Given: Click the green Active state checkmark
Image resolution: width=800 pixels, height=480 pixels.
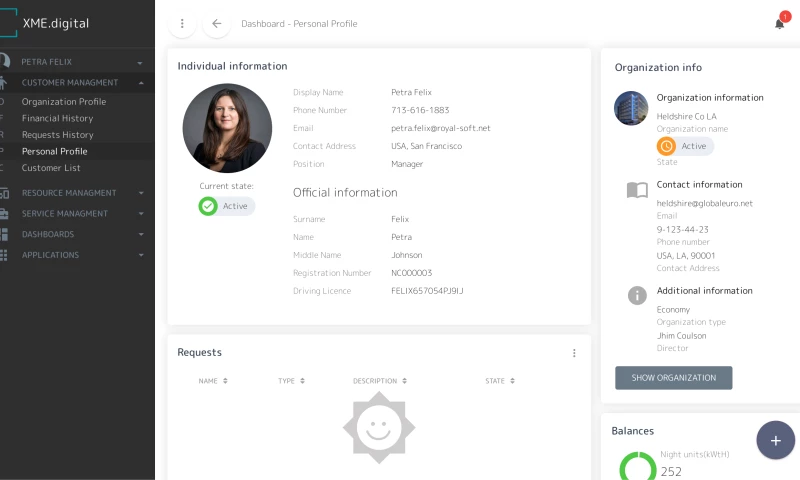Looking at the screenshot, I should coord(208,206).
